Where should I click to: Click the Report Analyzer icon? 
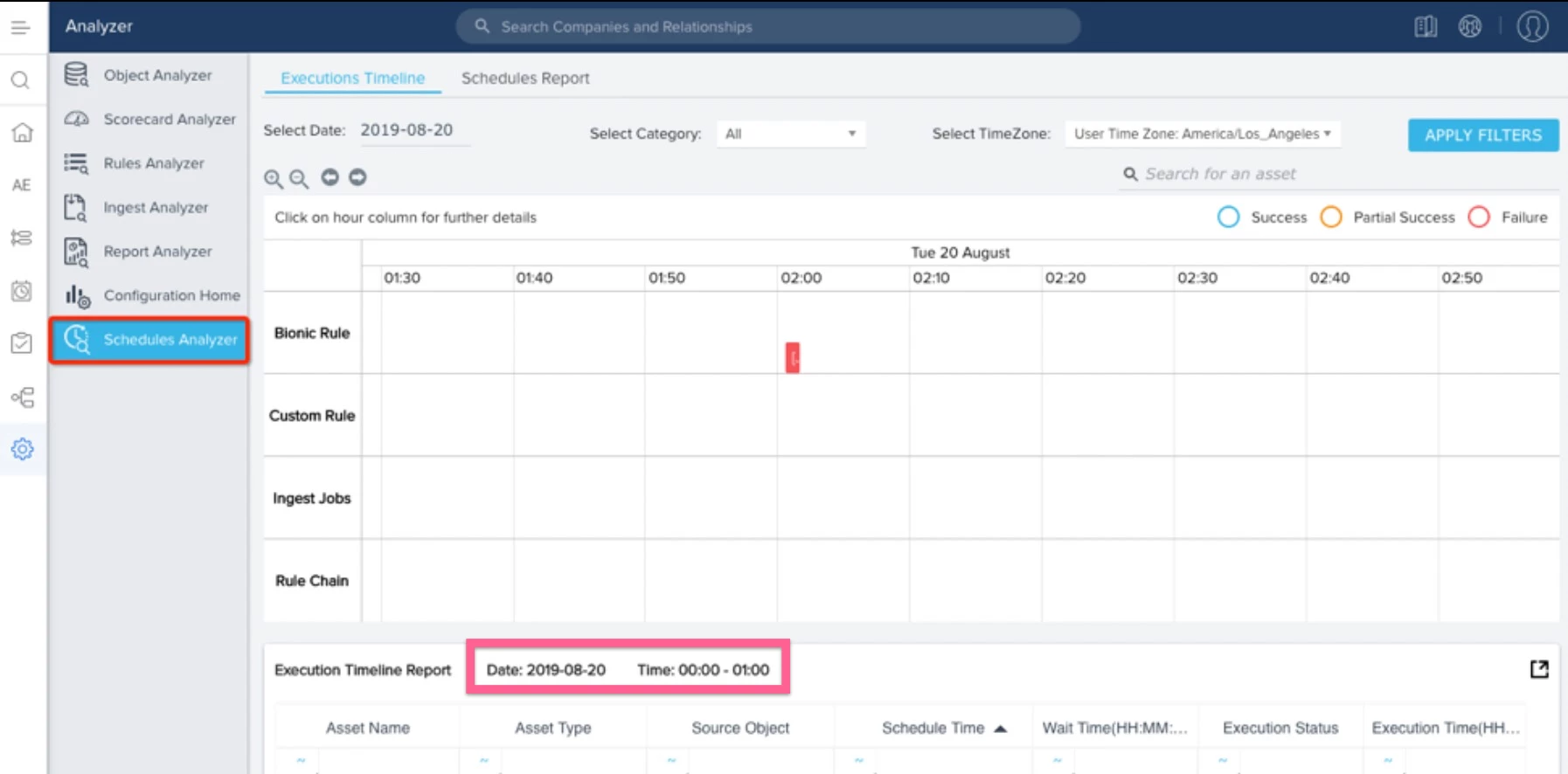[76, 252]
